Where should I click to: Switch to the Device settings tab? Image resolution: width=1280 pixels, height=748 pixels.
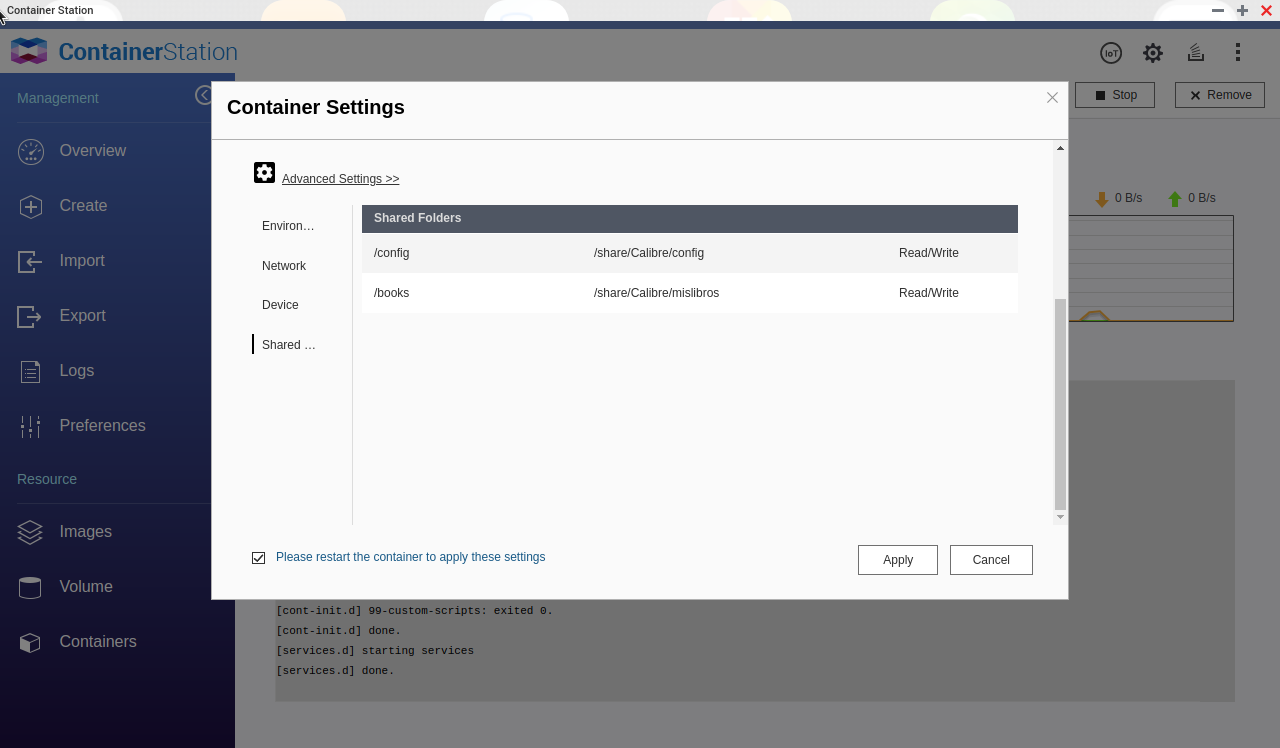click(x=280, y=305)
